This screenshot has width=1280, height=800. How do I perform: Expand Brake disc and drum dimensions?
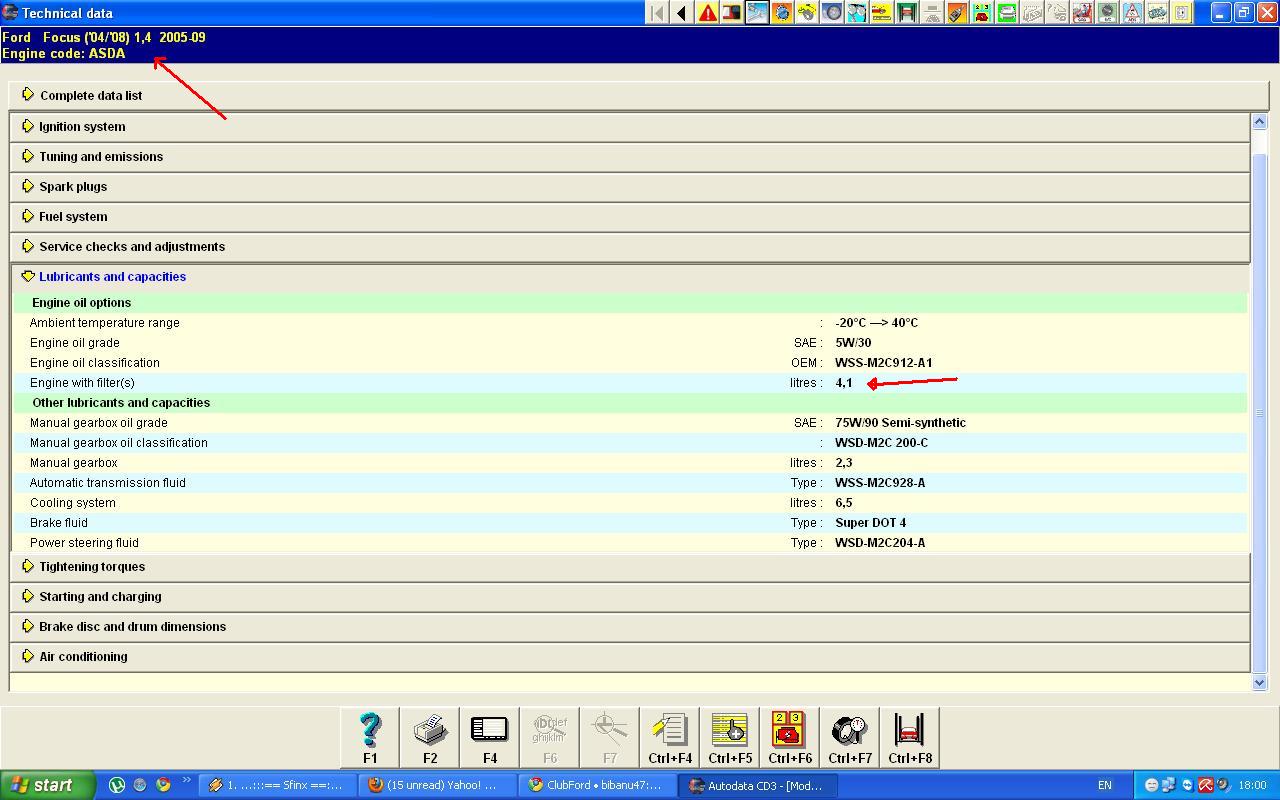pyautogui.click(x=132, y=627)
